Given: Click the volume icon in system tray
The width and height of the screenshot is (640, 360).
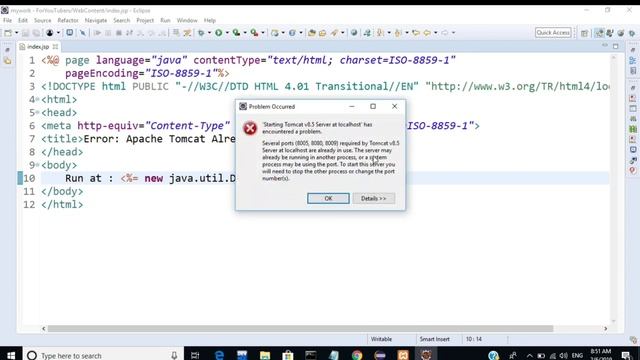Looking at the screenshot, I should (564, 356).
